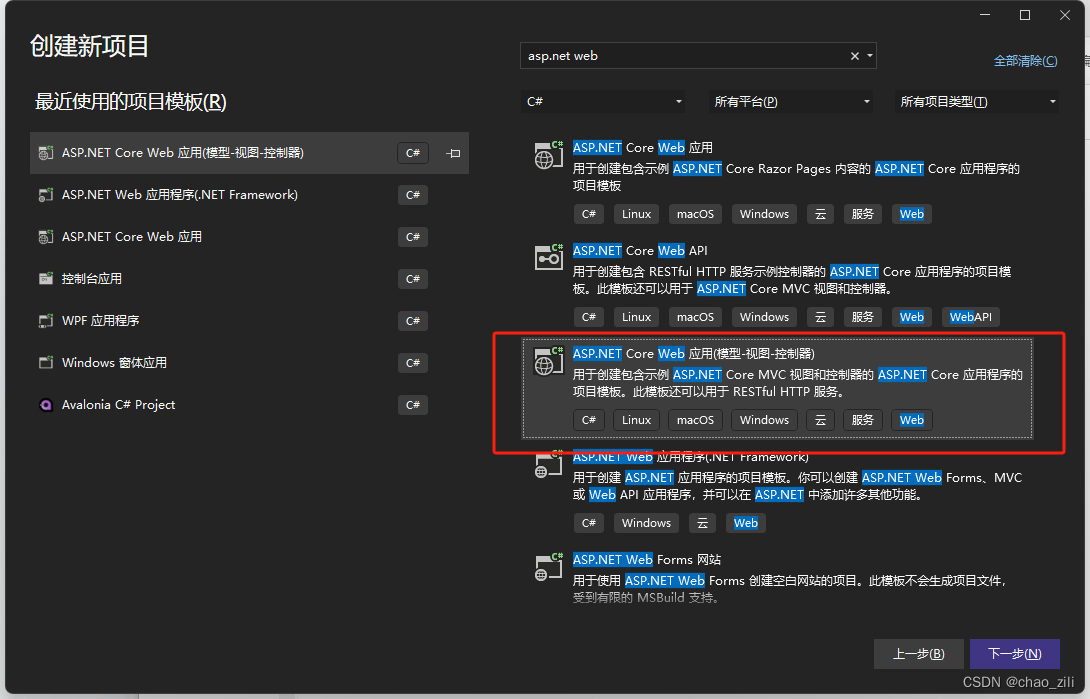
Task: Pin the recent MVC template with pin icon
Action: 453,153
